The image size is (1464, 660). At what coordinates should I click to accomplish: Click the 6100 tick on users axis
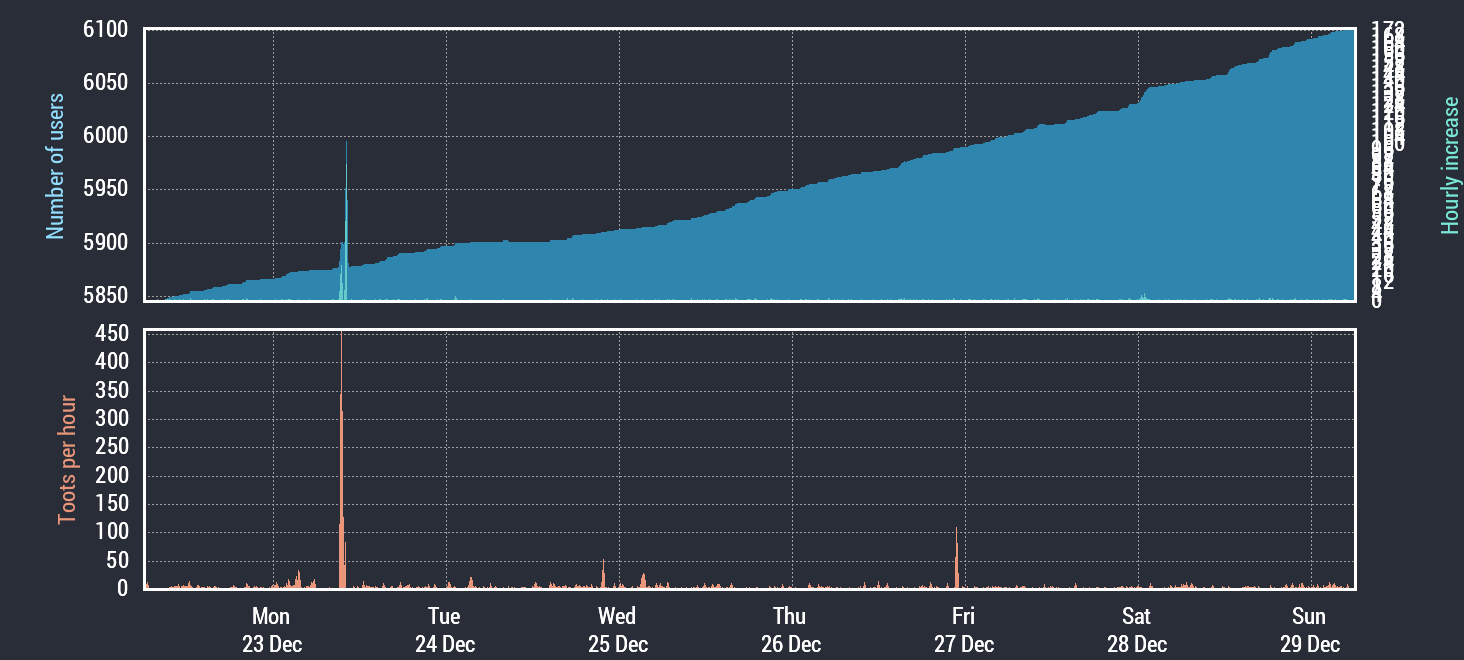pyautogui.click(x=105, y=30)
